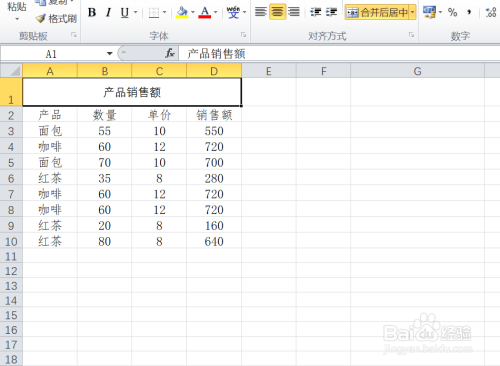Click the Name Box showing A1
The height and width of the screenshot is (366, 500).
tap(52, 54)
